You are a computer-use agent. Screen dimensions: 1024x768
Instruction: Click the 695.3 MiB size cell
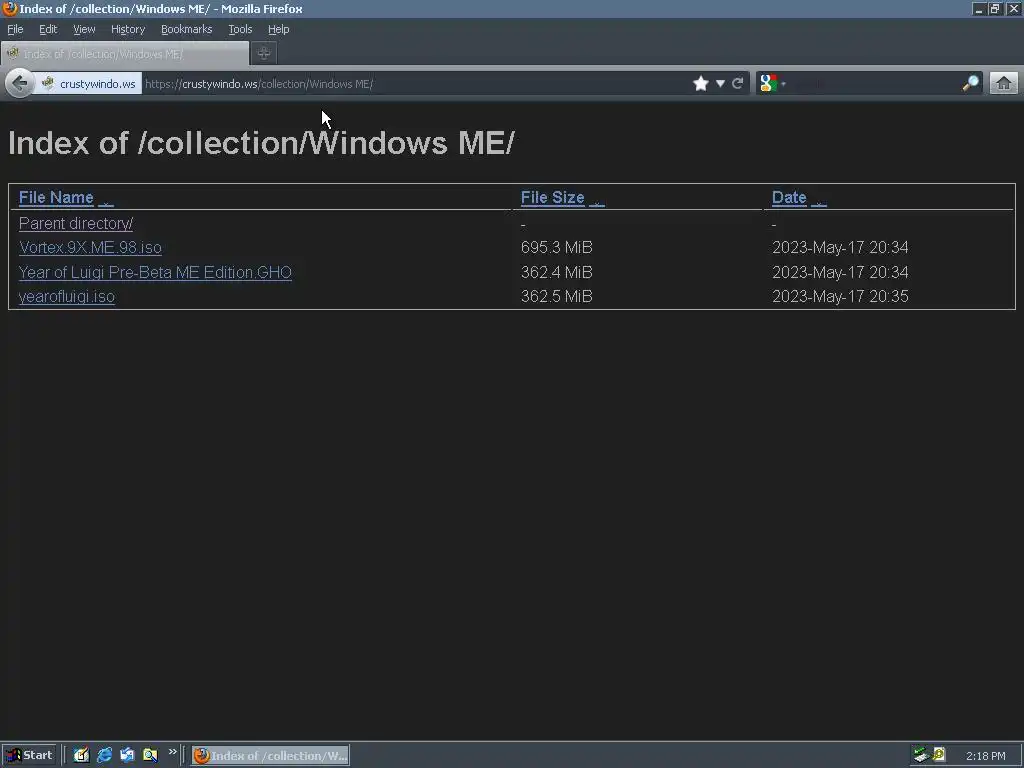point(556,248)
